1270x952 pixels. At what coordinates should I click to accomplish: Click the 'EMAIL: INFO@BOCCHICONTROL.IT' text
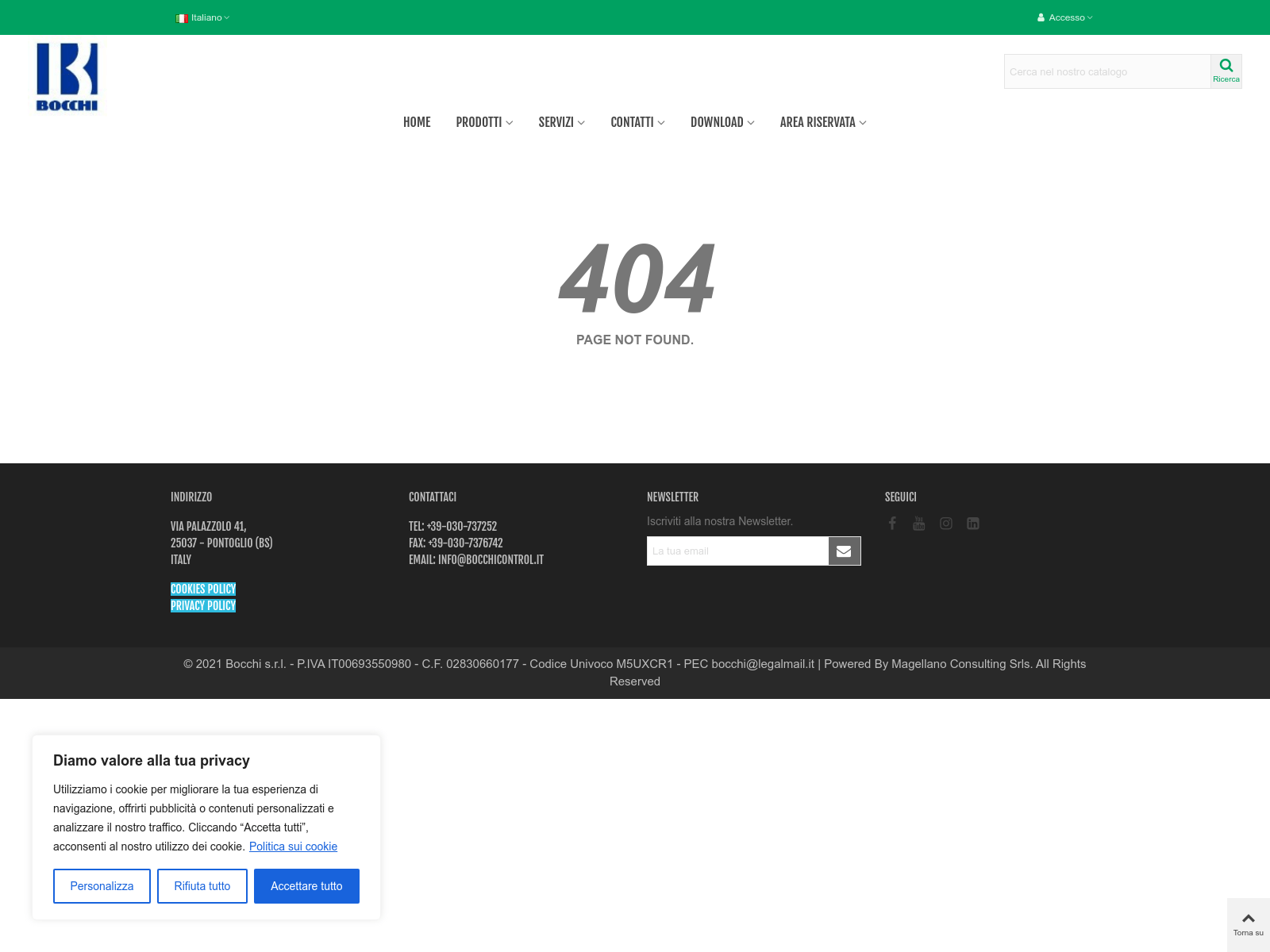pyautogui.click(x=476, y=559)
